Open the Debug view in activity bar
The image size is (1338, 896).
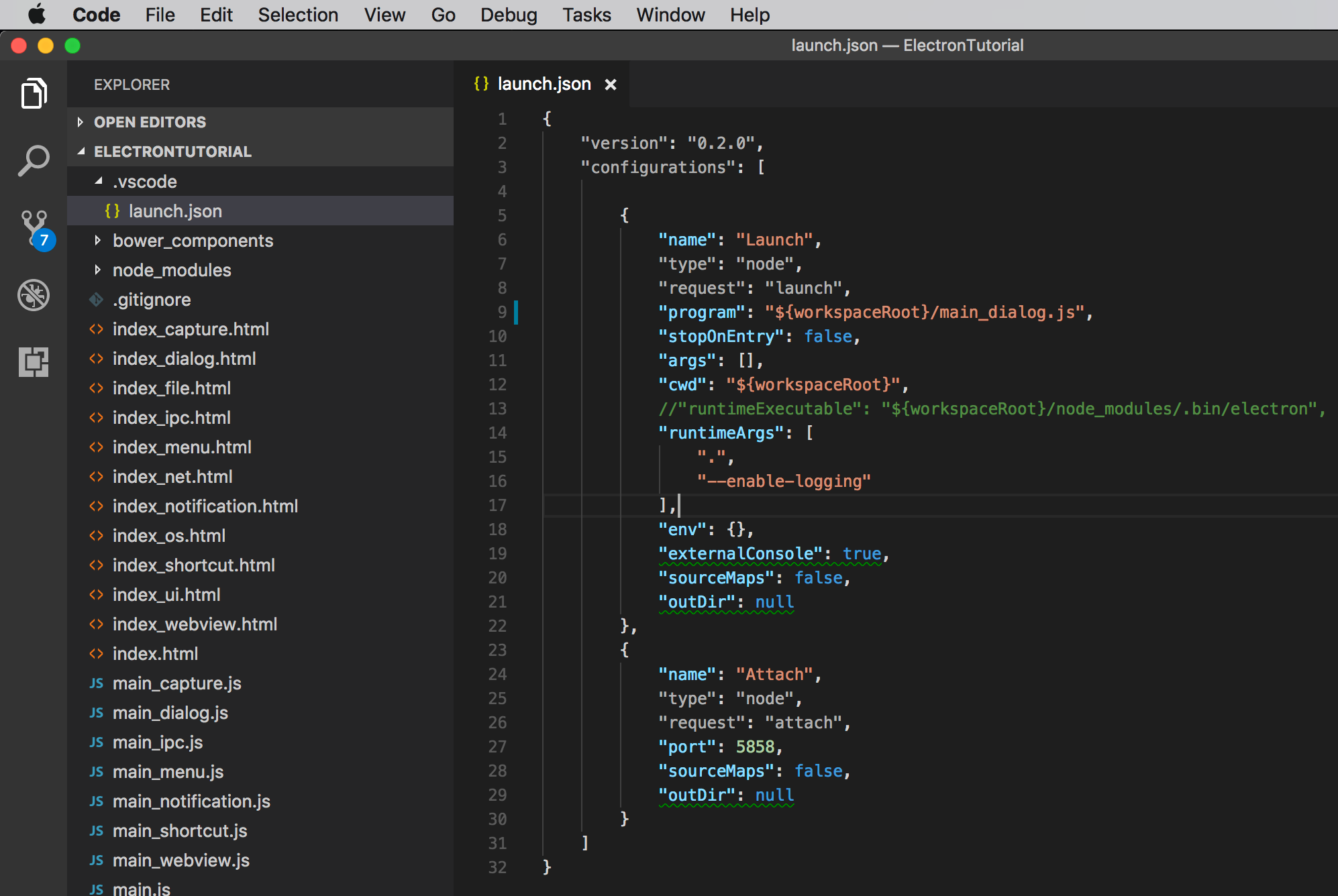(x=34, y=295)
